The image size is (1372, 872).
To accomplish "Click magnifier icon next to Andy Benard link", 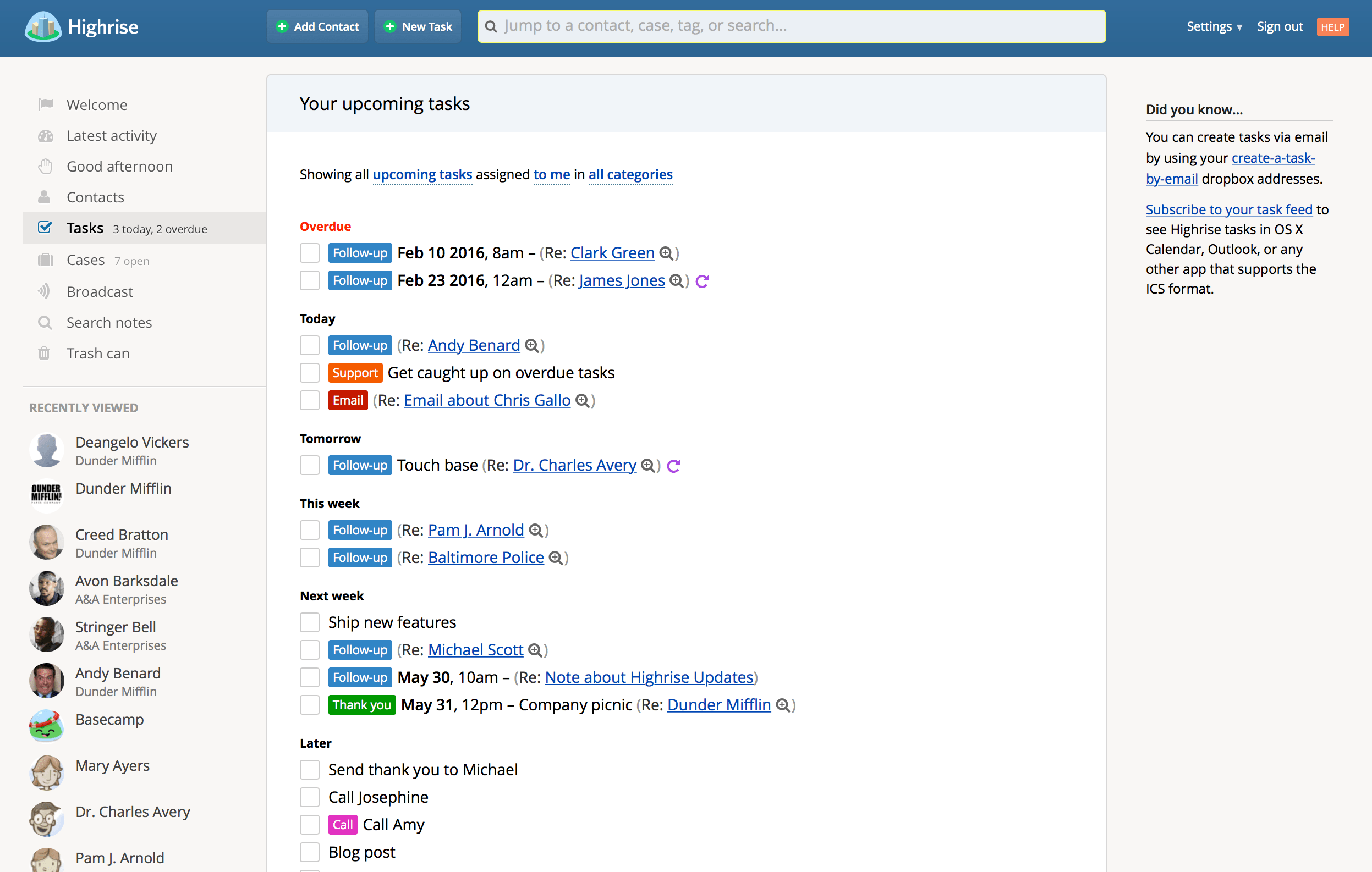I will tap(531, 346).
